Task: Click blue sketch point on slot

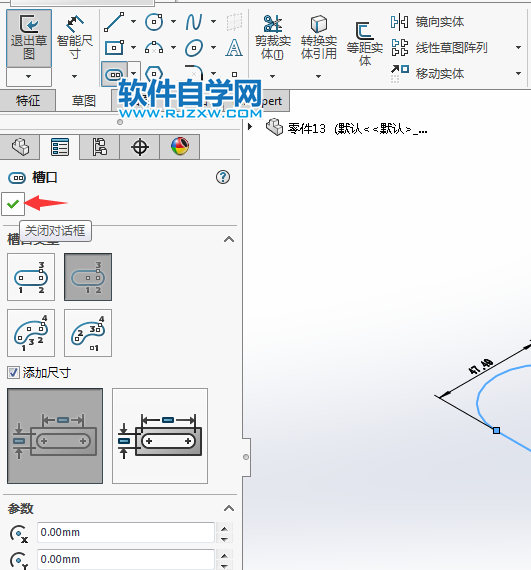Action: [x=496, y=431]
